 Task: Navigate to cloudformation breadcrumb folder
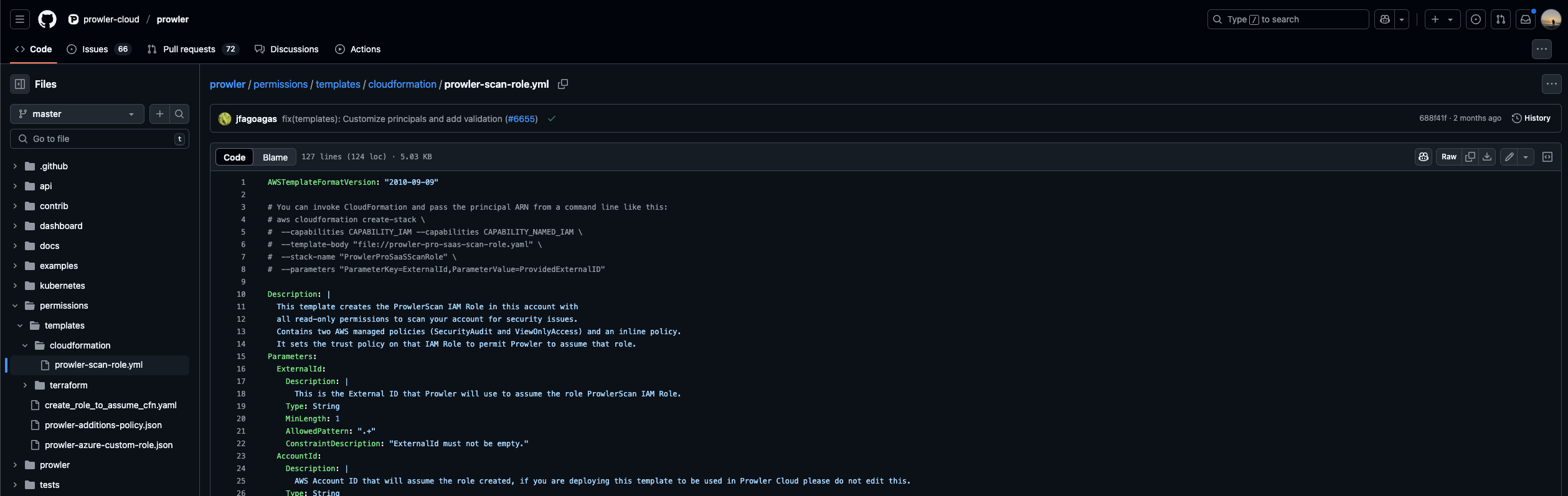point(402,84)
